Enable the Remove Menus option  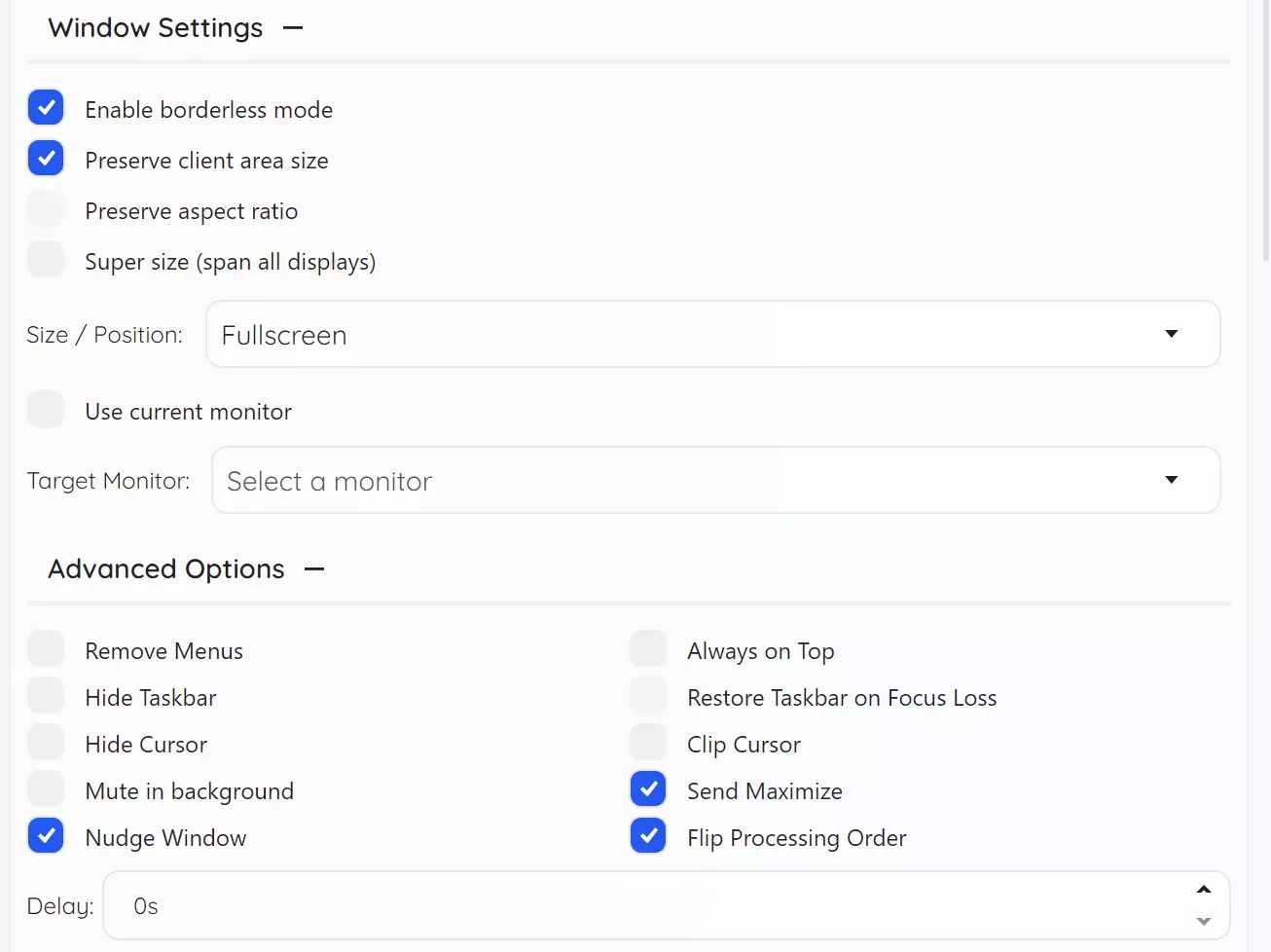[x=46, y=649]
